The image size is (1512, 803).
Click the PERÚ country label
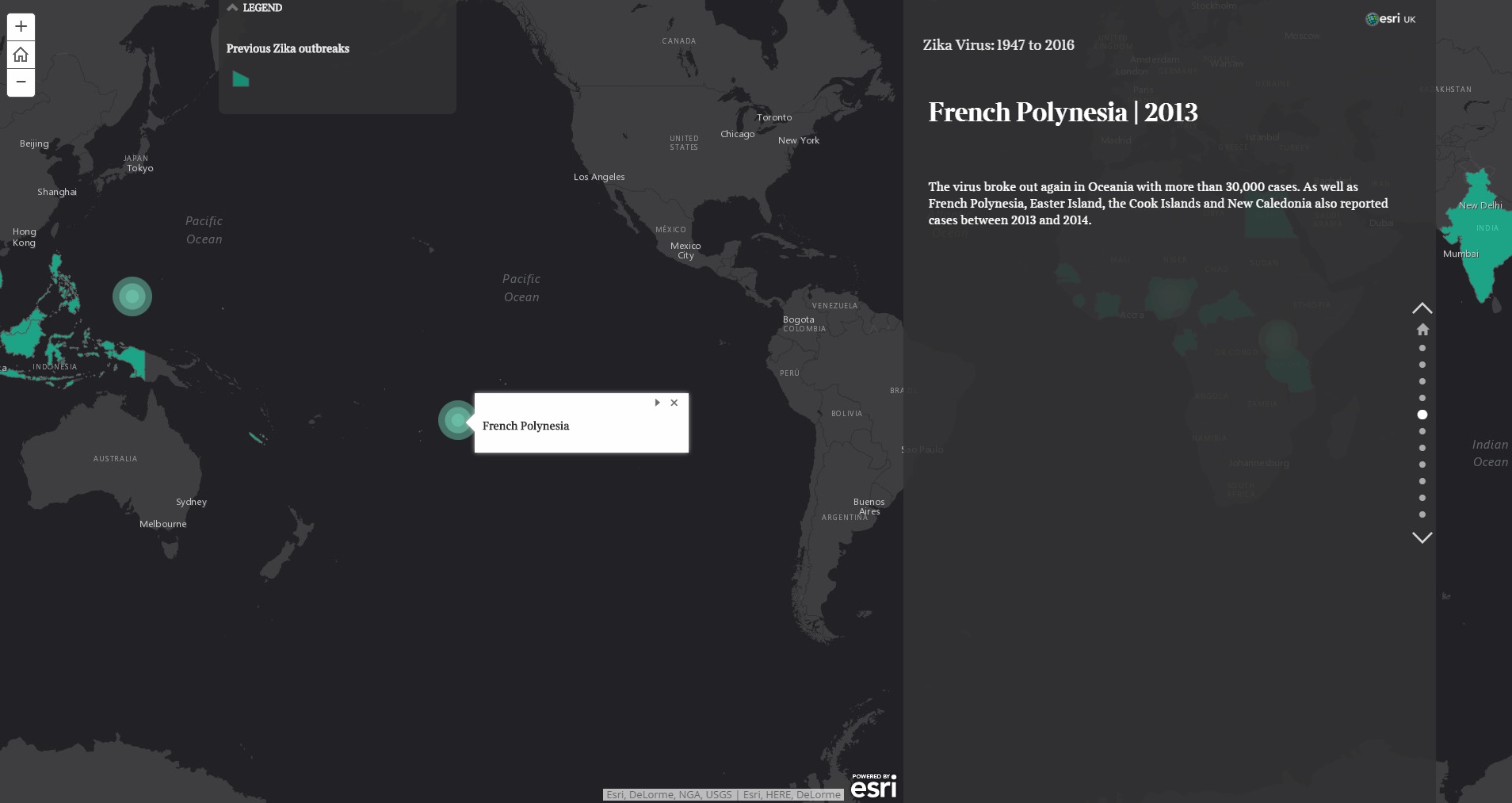tap(789, 373)
